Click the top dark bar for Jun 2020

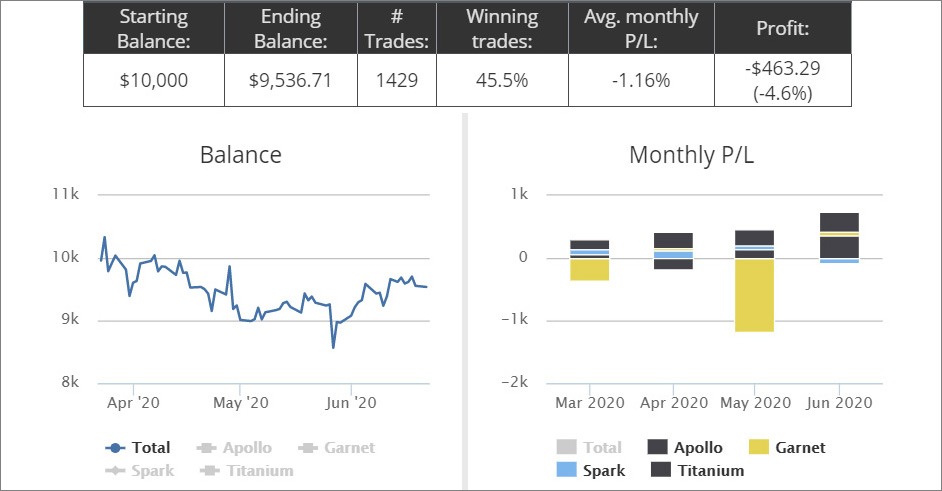tap(839, 222)
